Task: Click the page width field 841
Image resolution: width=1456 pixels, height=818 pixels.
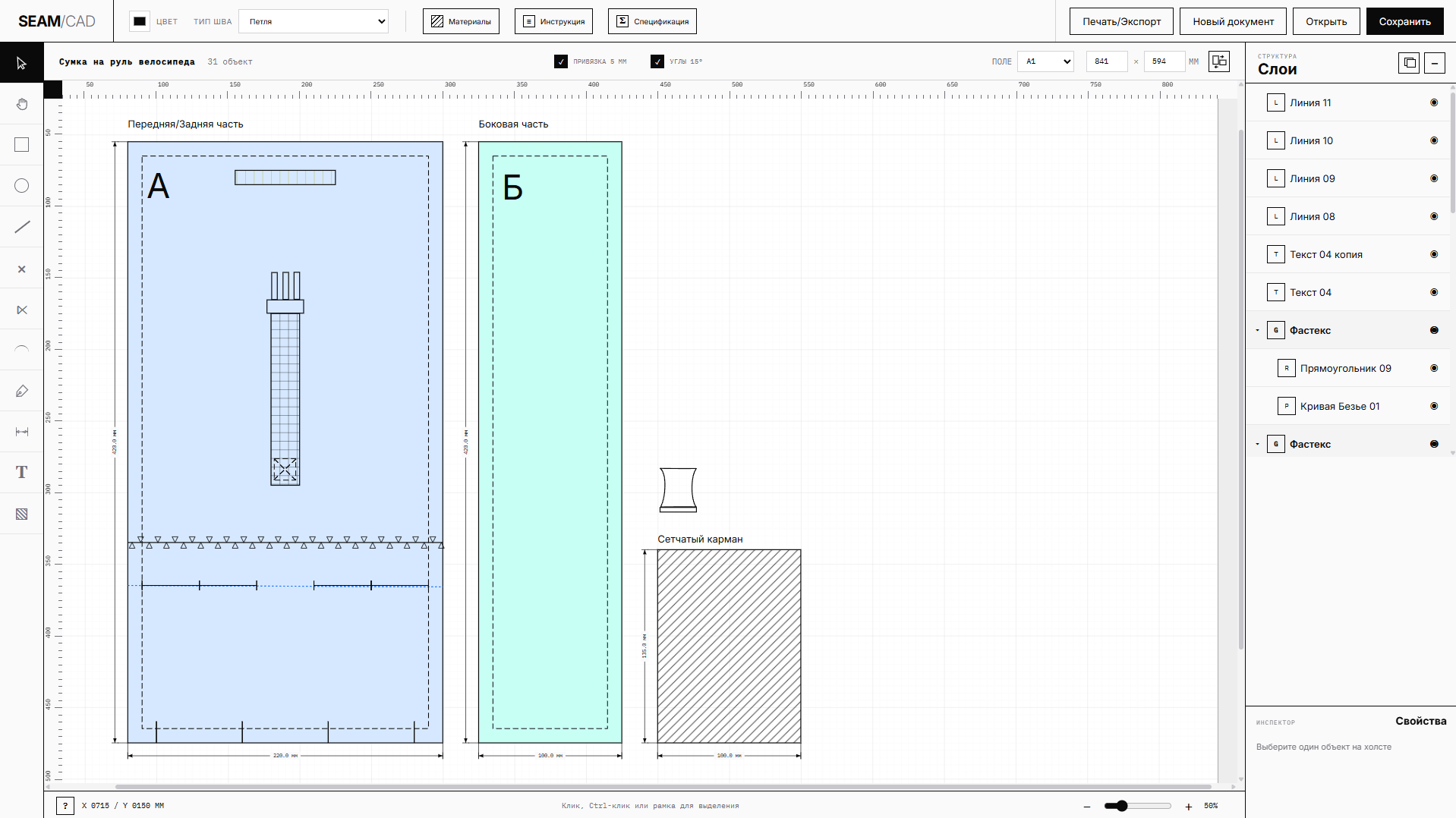Action: point(1107,61)
